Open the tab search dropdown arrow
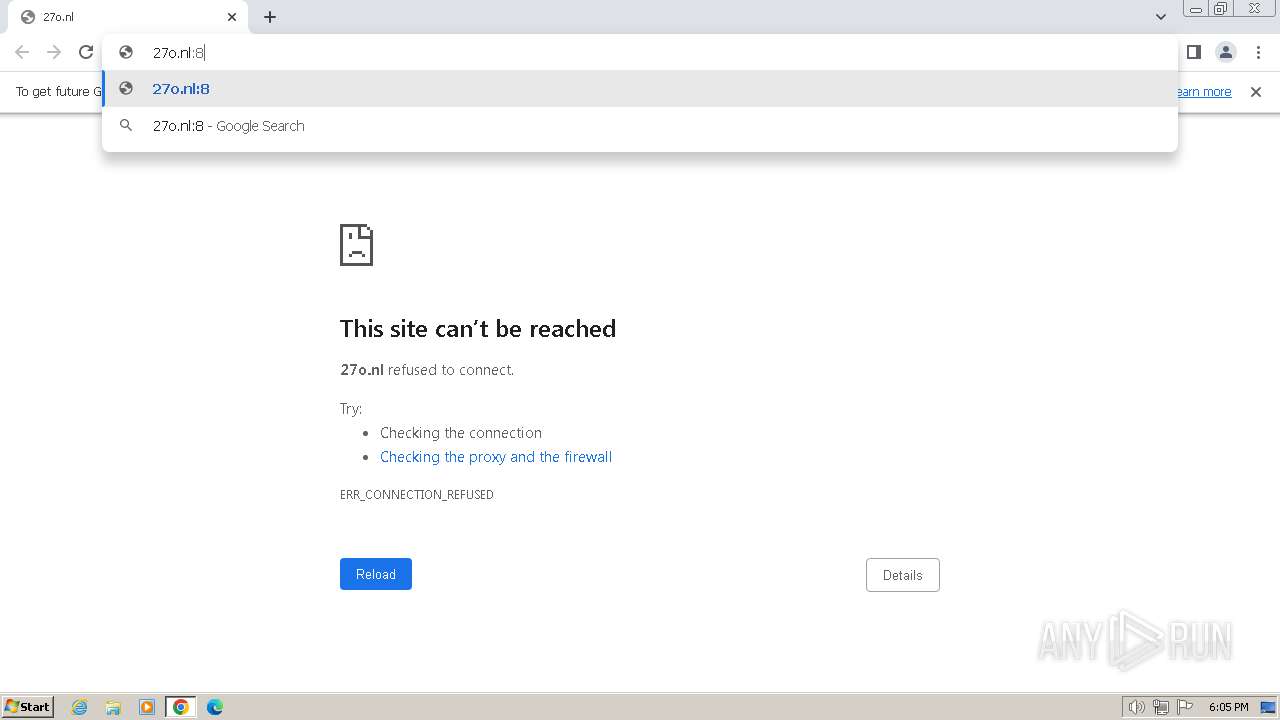 (1161, 17)
